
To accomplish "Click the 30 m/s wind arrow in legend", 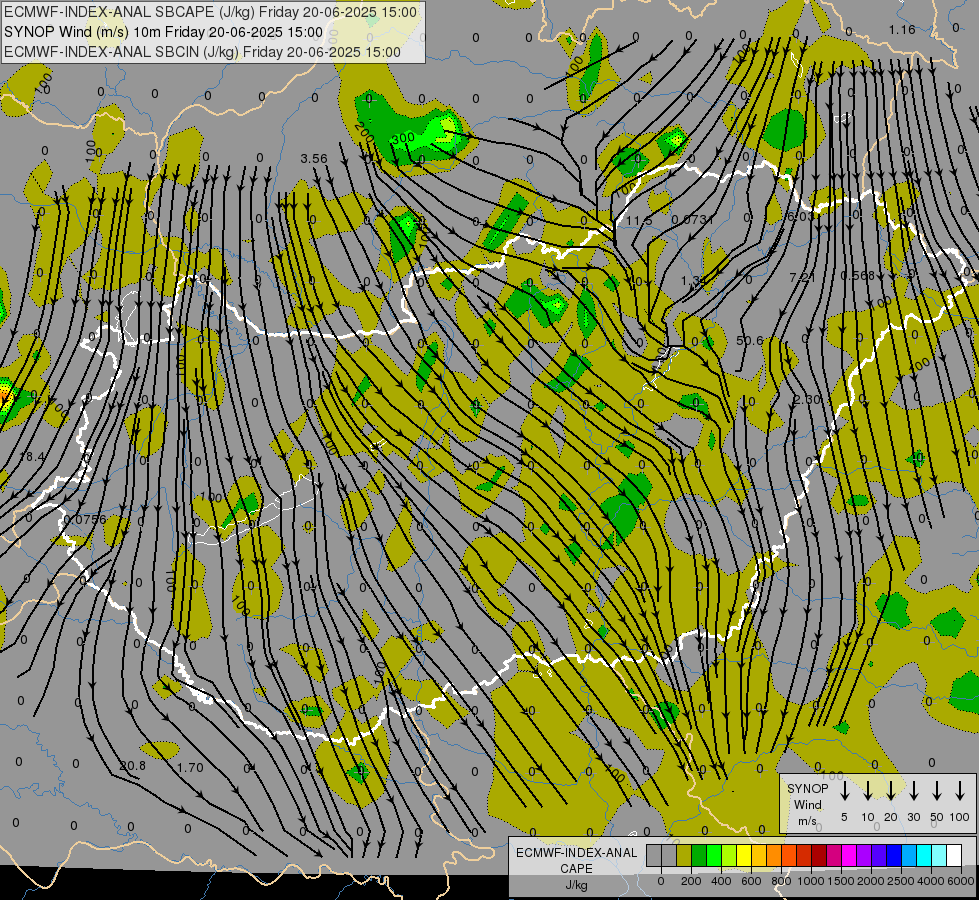I will pos(914,791).
